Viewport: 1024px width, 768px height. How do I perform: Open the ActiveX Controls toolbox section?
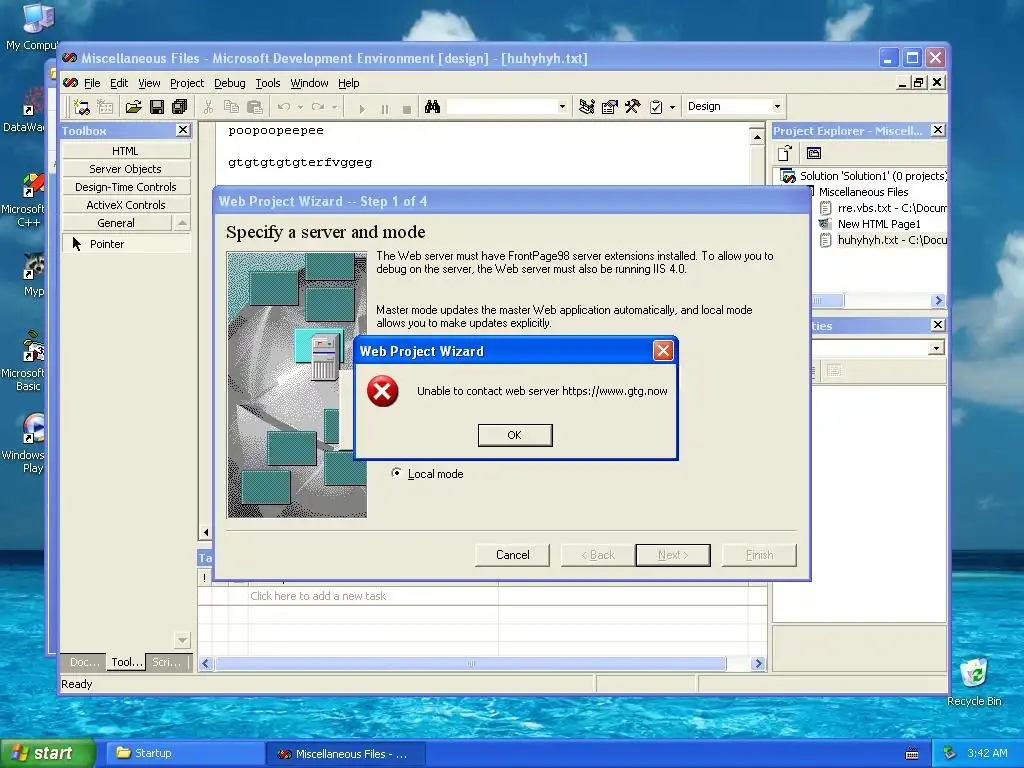[126, 205]
